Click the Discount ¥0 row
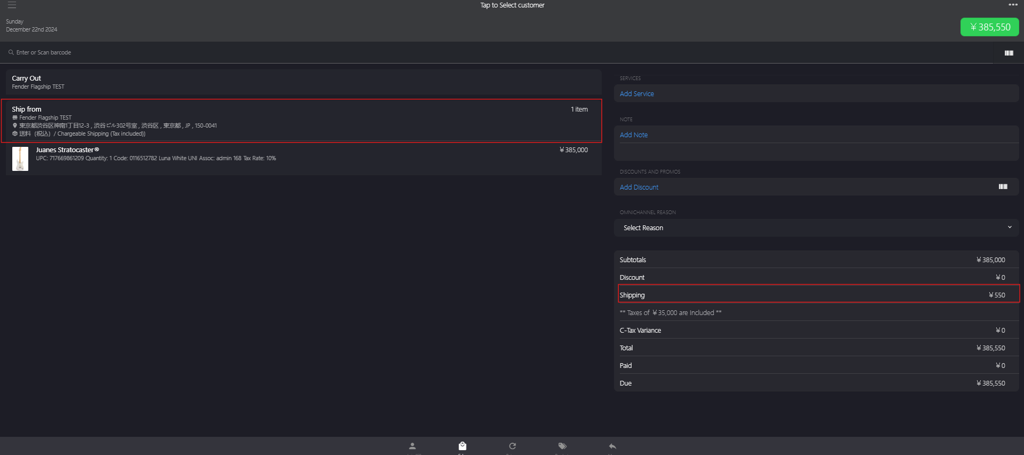 point(816,277)
